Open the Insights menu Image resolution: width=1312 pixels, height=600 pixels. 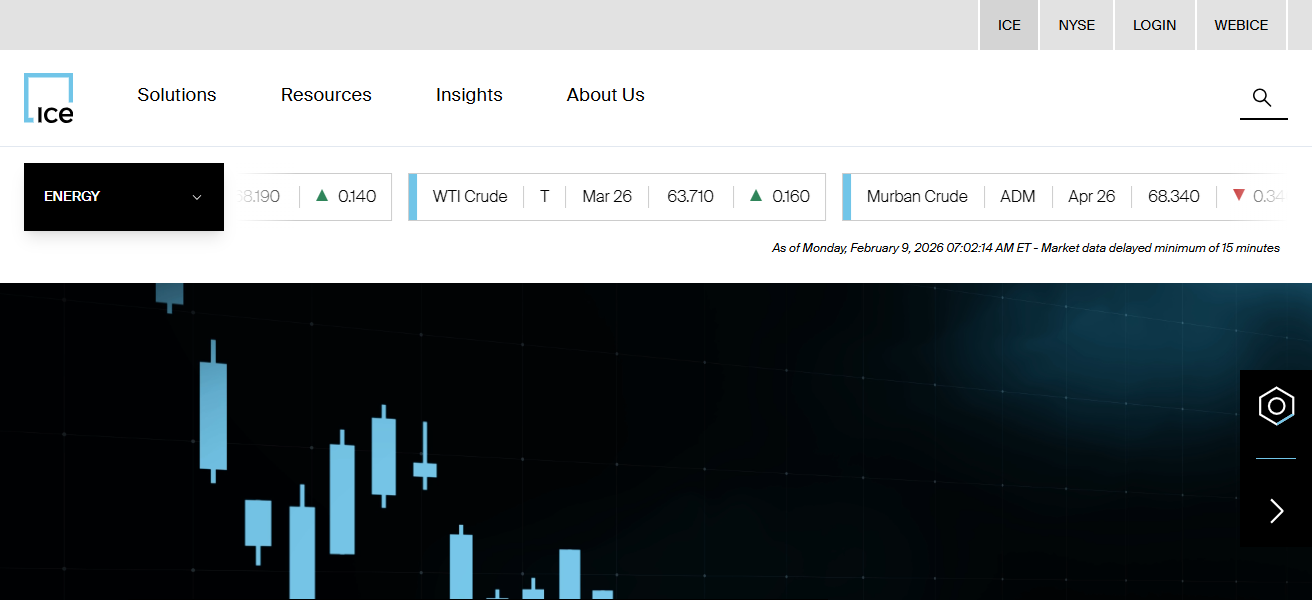[x=469, y=94]
